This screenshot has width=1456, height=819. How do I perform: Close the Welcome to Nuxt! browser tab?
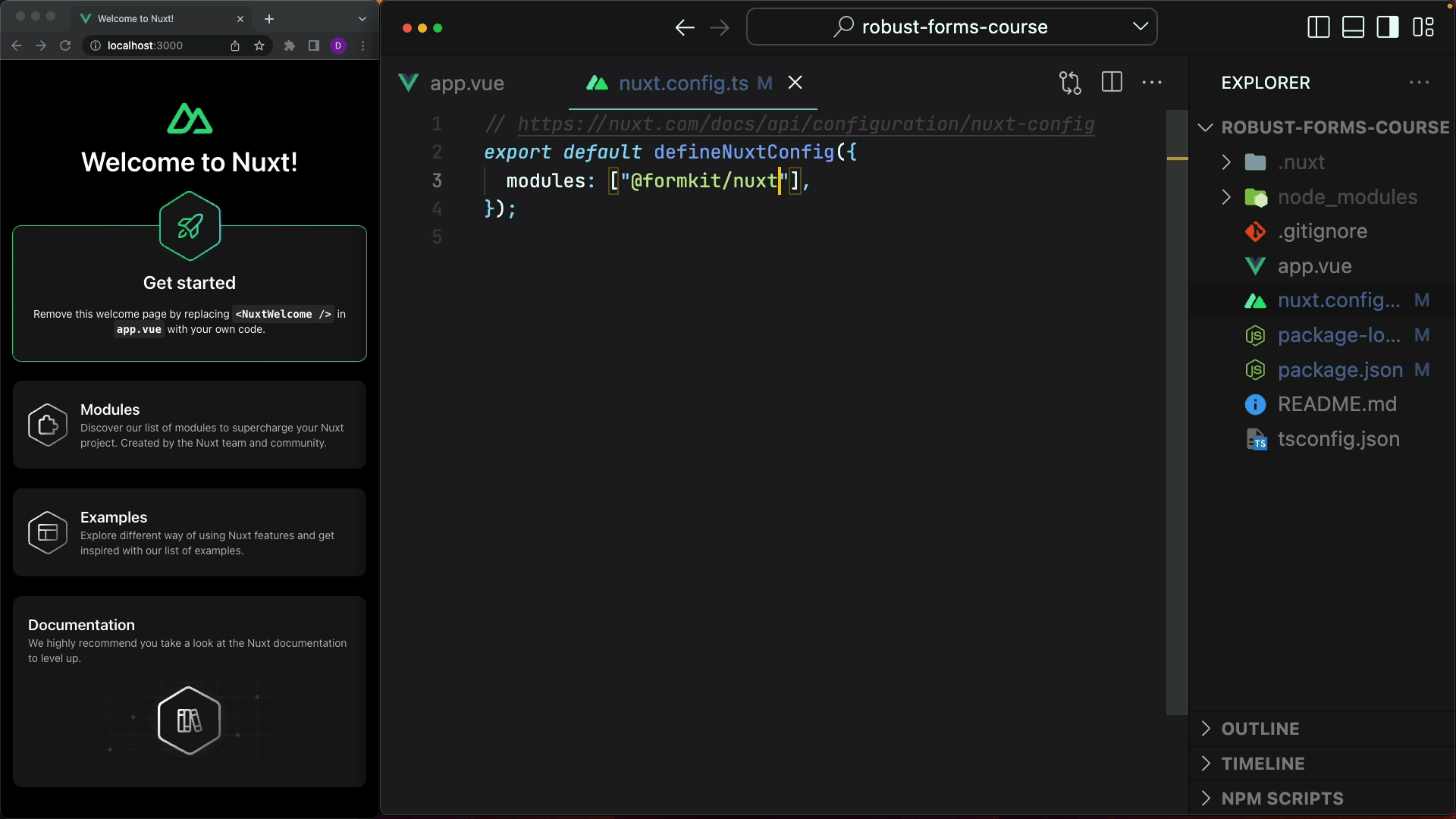(x=240, y=19)
